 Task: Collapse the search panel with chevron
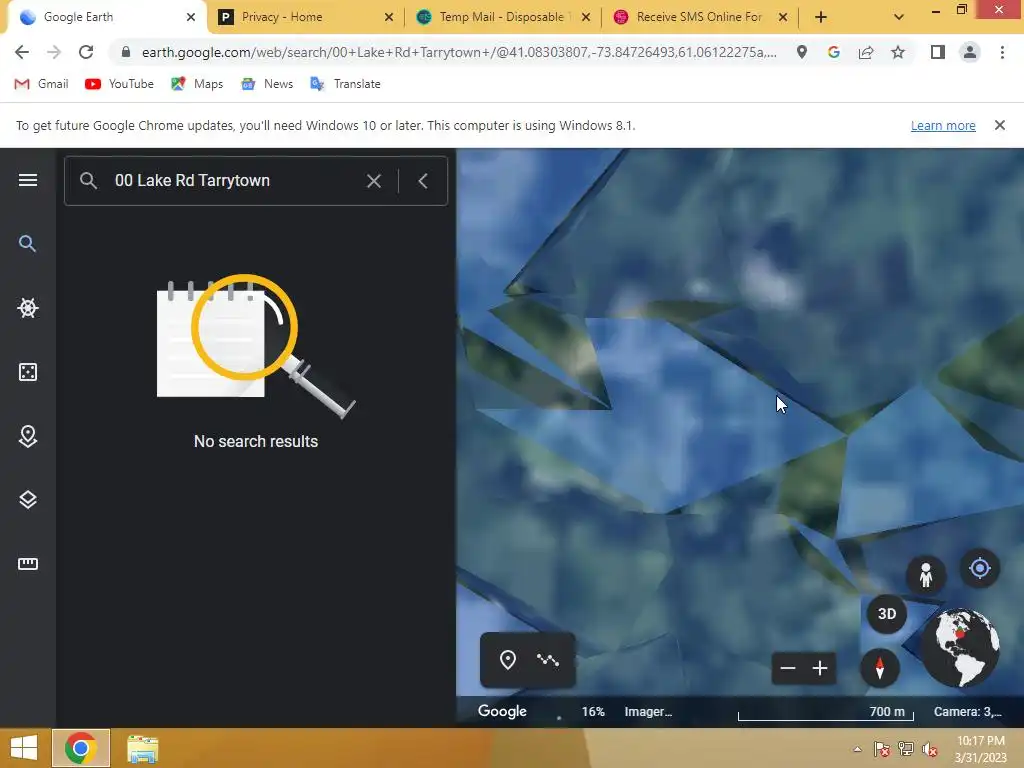[x=423, y=181]
